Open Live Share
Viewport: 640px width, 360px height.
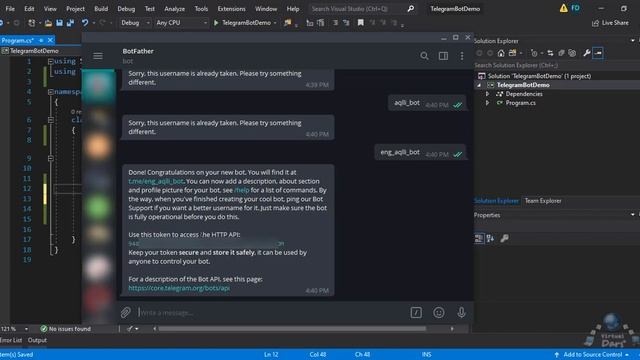[x=610, y=23]
